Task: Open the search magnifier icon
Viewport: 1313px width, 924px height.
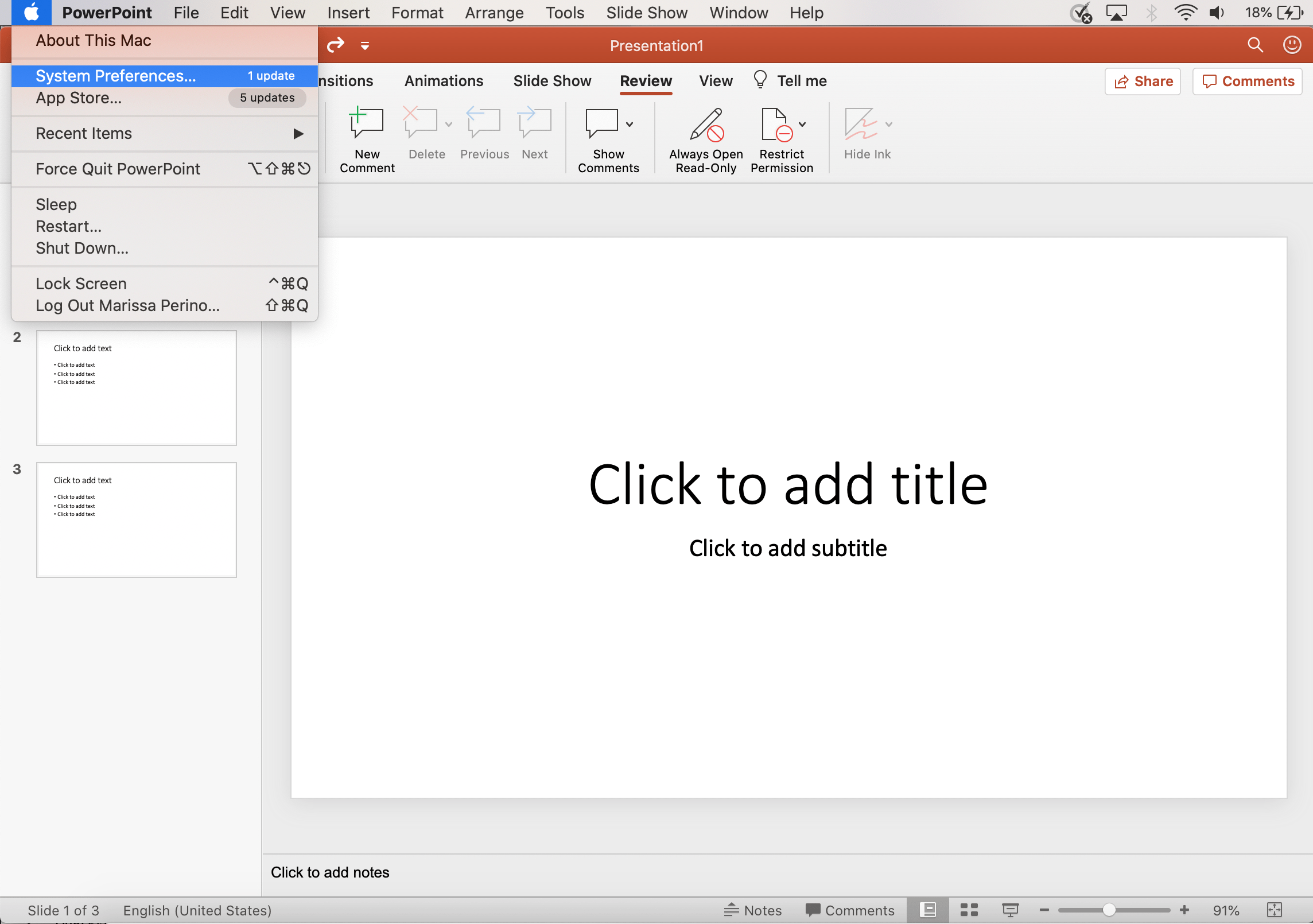Action: [1255, 45]
